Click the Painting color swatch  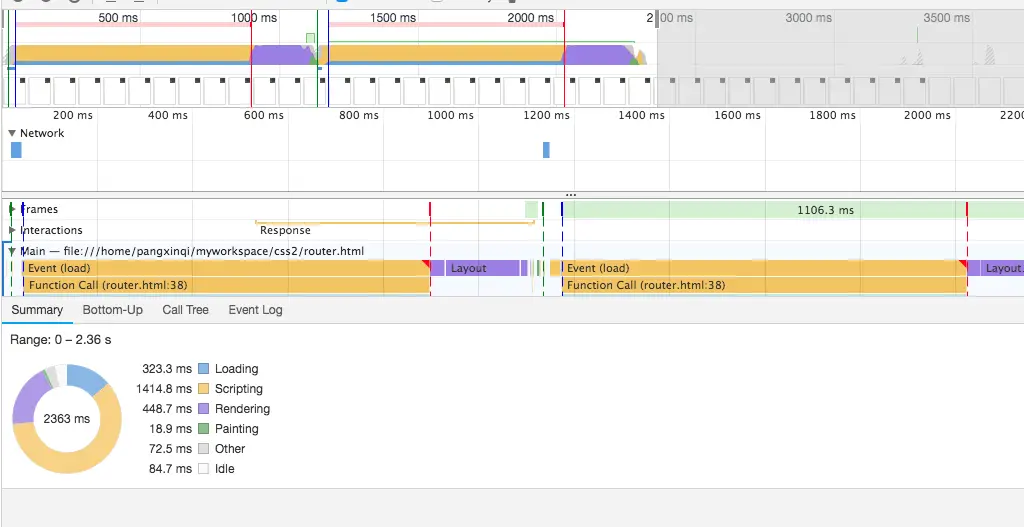[x=204, y=429]
